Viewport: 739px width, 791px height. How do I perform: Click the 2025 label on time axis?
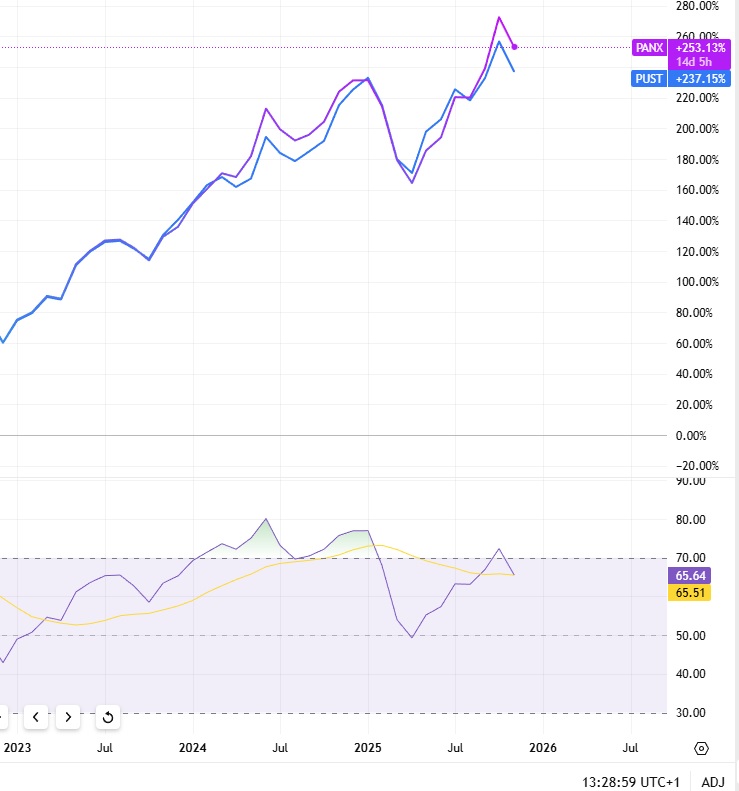click(368, 748)
